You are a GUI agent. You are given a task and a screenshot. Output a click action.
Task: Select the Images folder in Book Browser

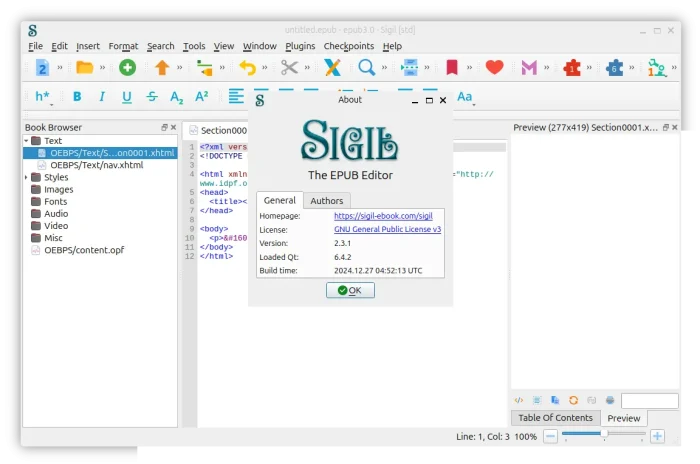(x=58, y=189)
